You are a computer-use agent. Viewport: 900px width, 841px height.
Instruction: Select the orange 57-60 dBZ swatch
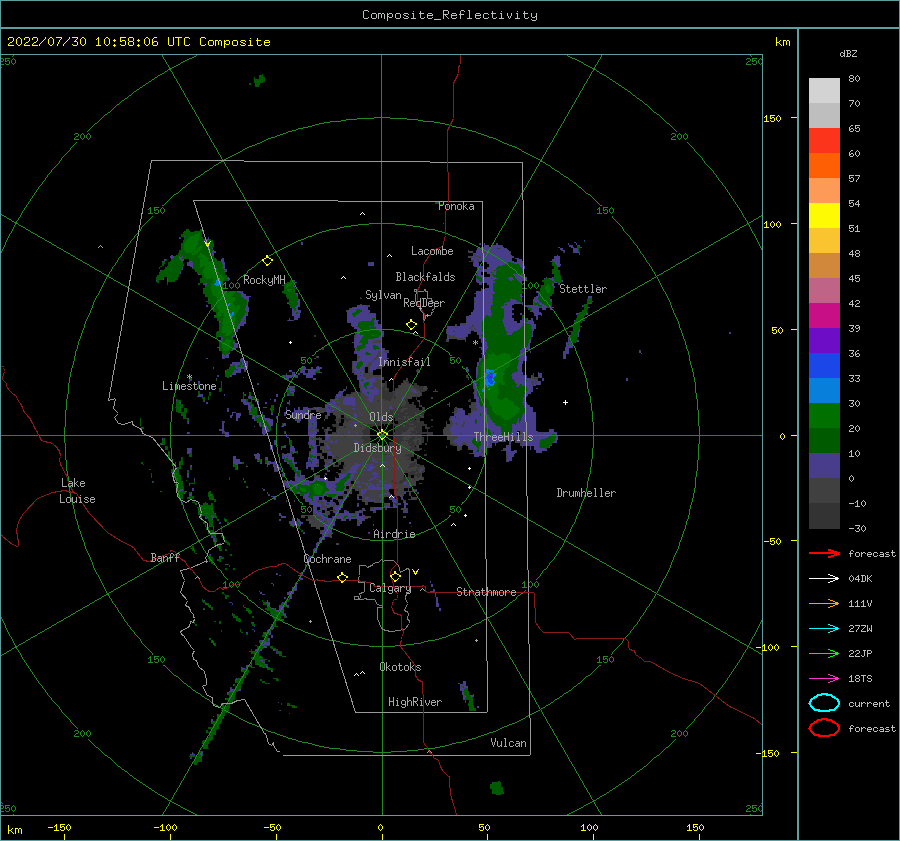click(824, 166)
